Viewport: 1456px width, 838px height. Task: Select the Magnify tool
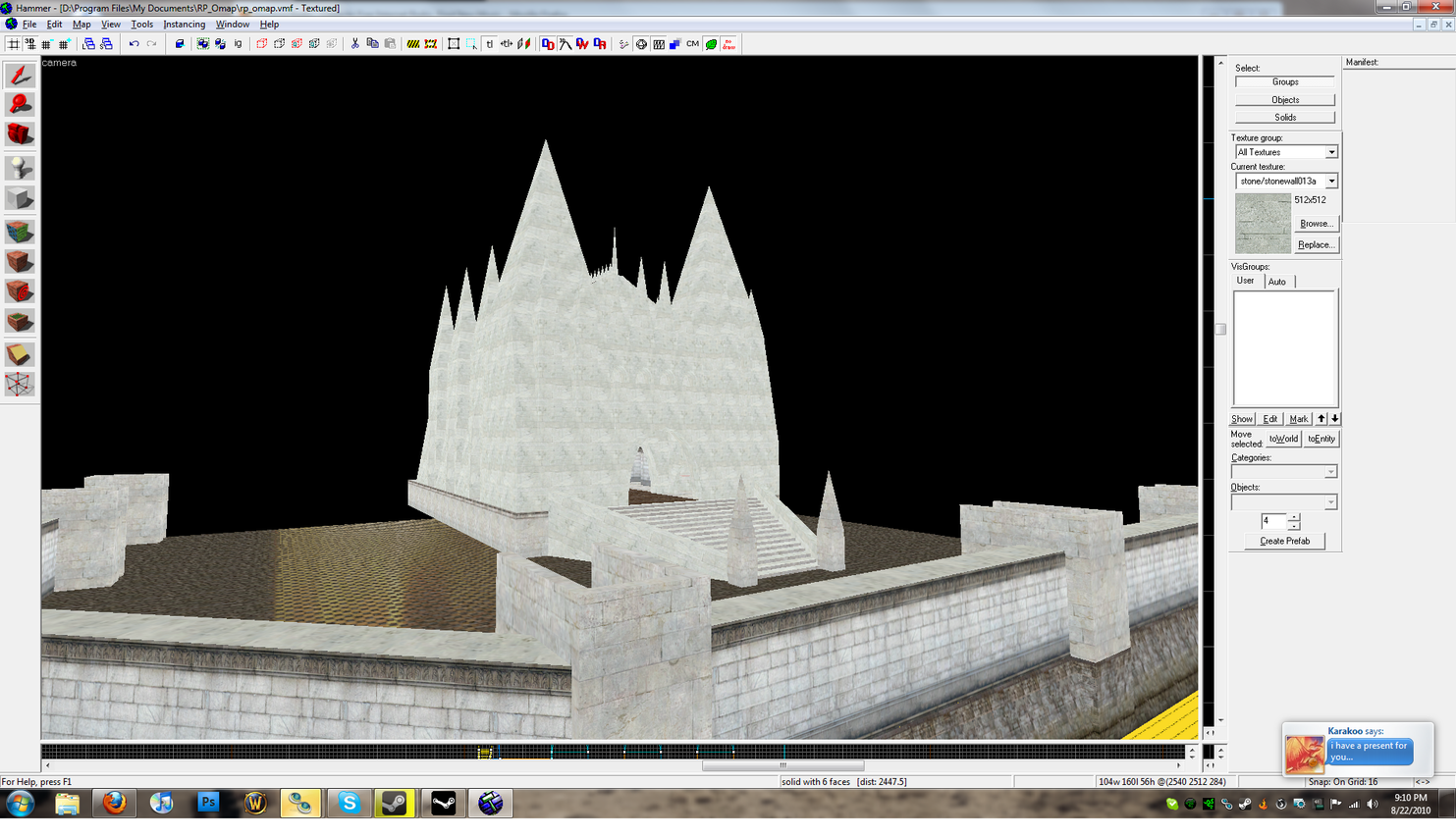click(x=19, y=105)
